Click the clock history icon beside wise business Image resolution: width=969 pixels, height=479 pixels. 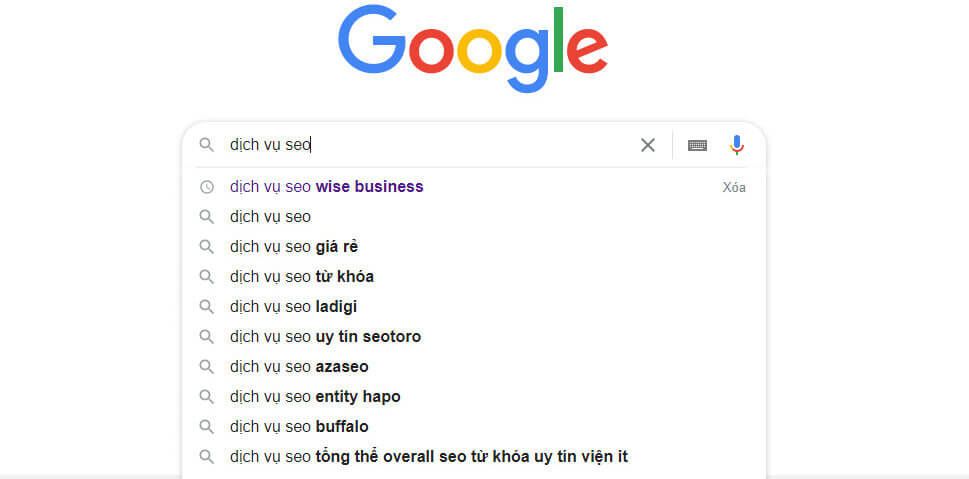(x=207, y=187)
